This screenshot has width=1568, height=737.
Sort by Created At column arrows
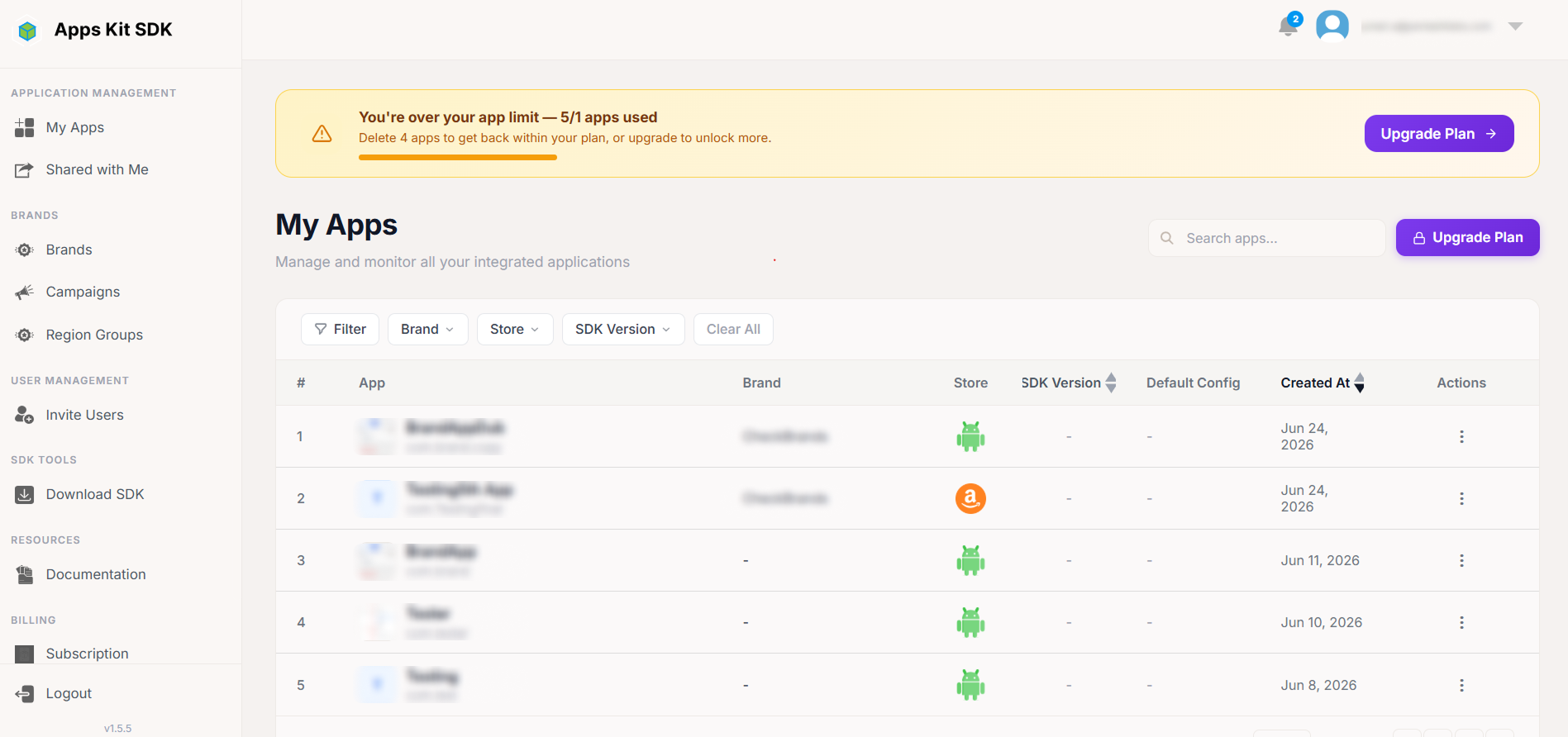pyautogui.click(x=1359, y=383)
